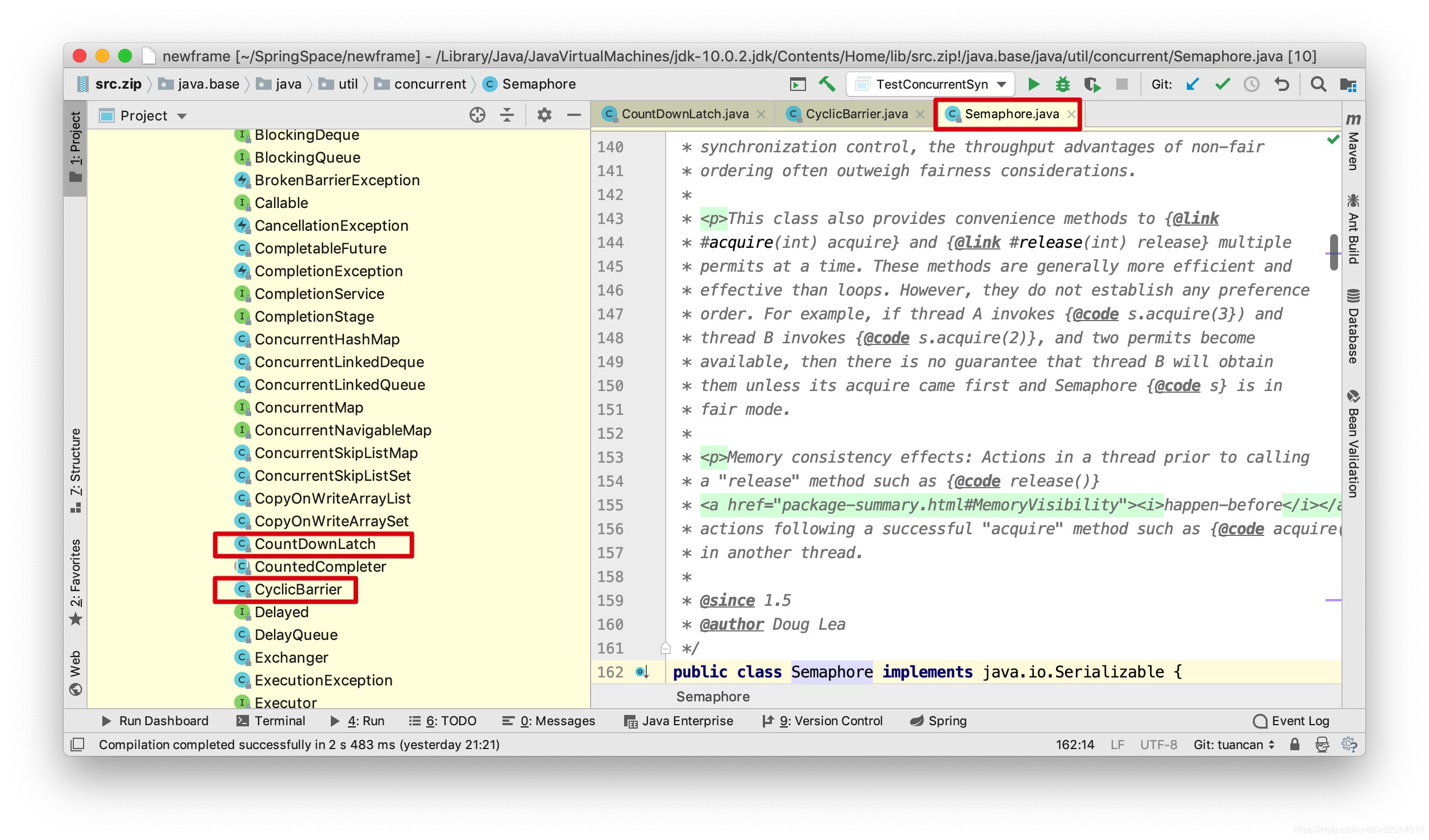
Task: Toggle the 1: Project side panel
Action: click(75, 148)
